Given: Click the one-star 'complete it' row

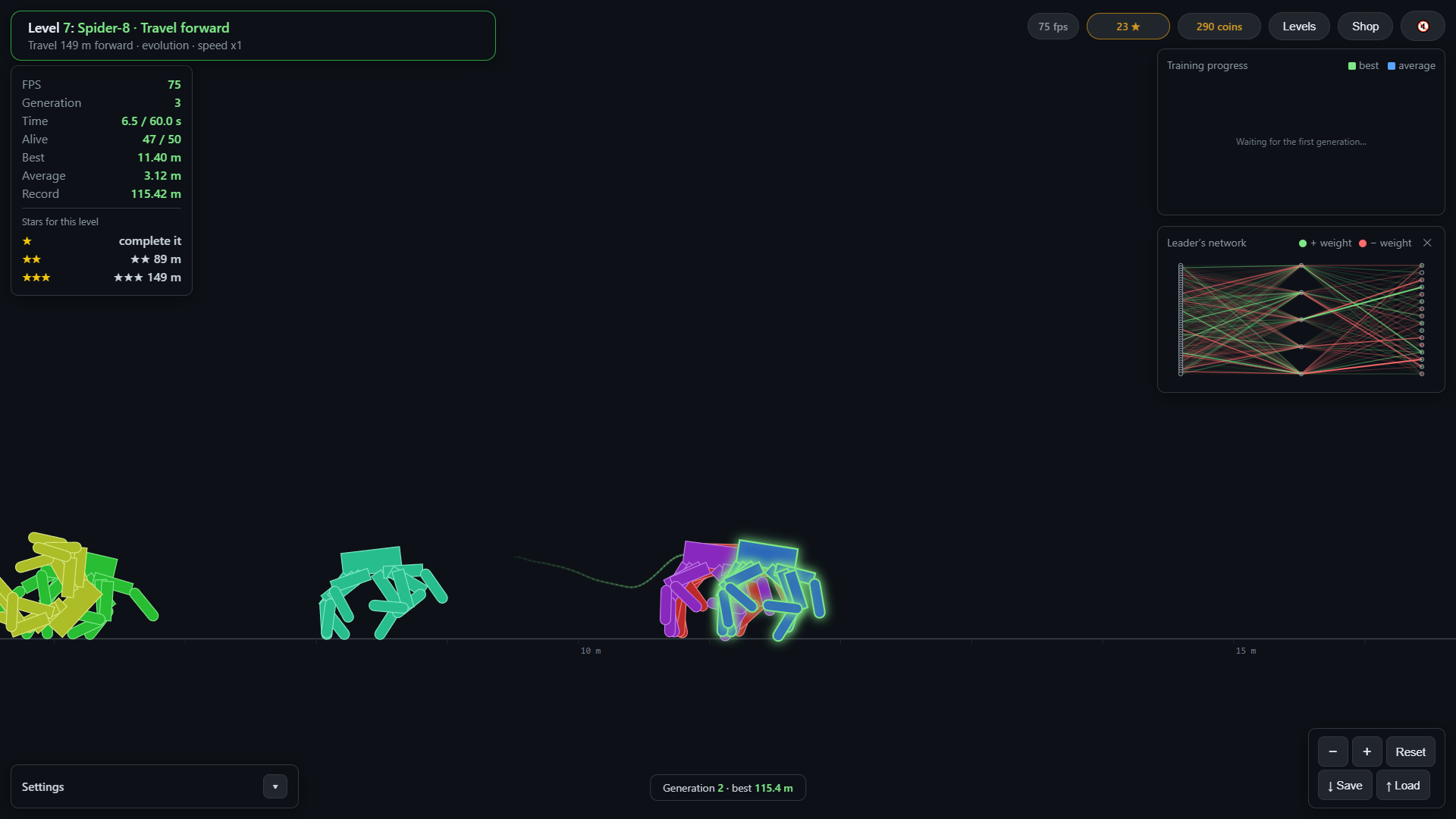Looking at the screenshot, I should pos(102,241).
